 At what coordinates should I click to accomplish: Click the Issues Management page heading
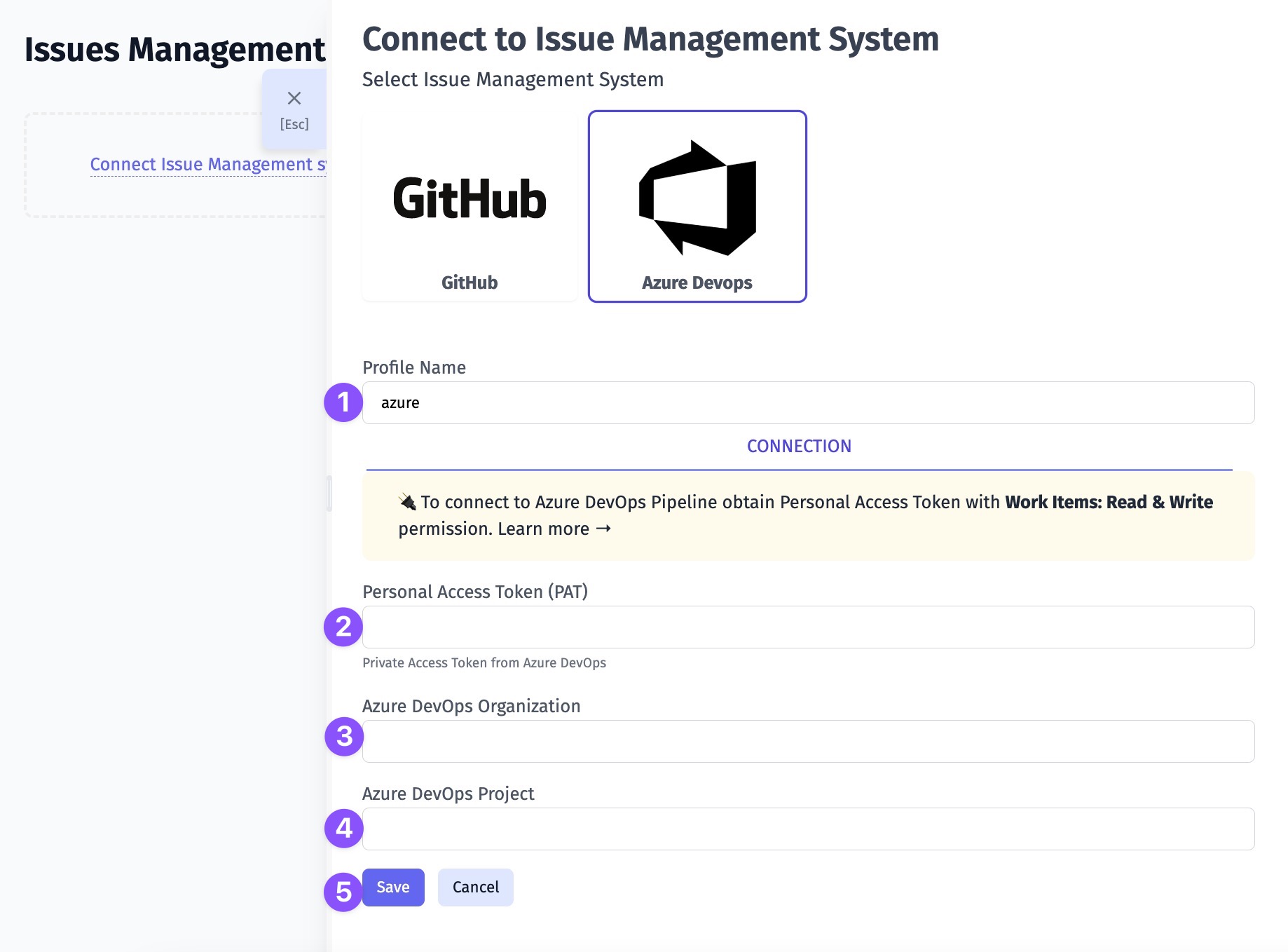click(174, 50)
